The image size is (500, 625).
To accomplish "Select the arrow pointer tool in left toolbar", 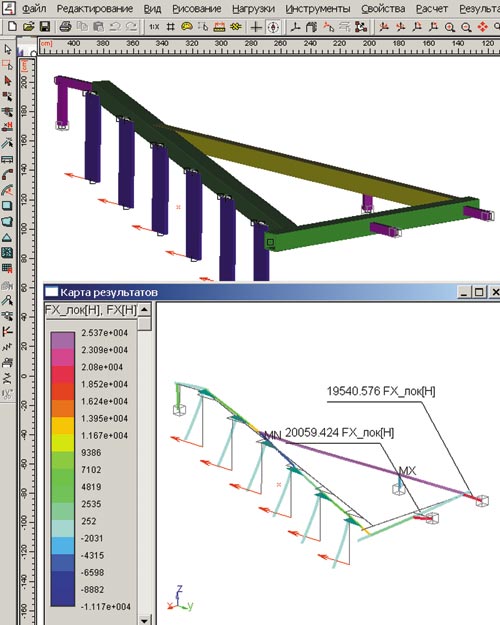I will click(x=7, y=49).
